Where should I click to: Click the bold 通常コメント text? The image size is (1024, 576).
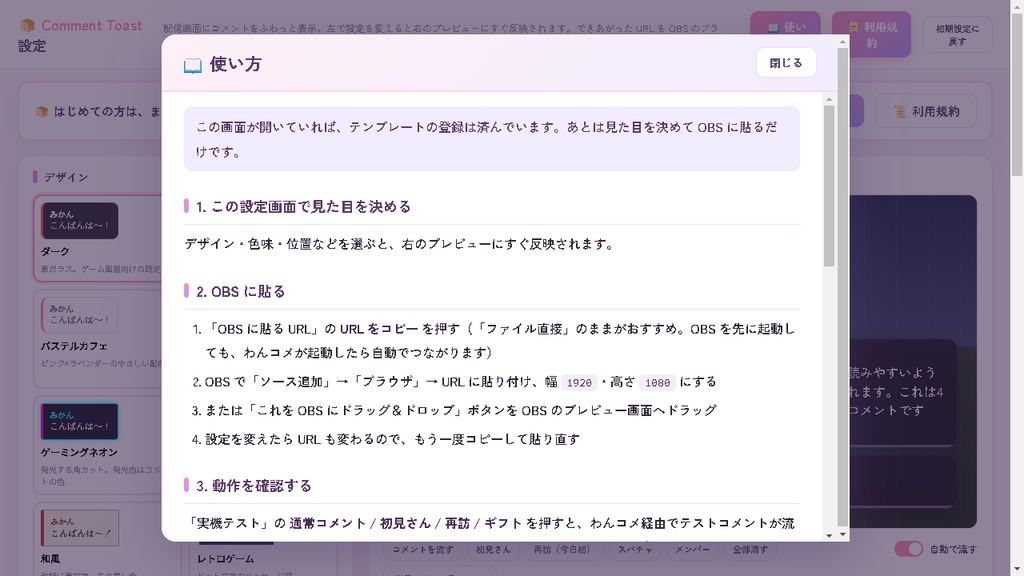(328, 523)
